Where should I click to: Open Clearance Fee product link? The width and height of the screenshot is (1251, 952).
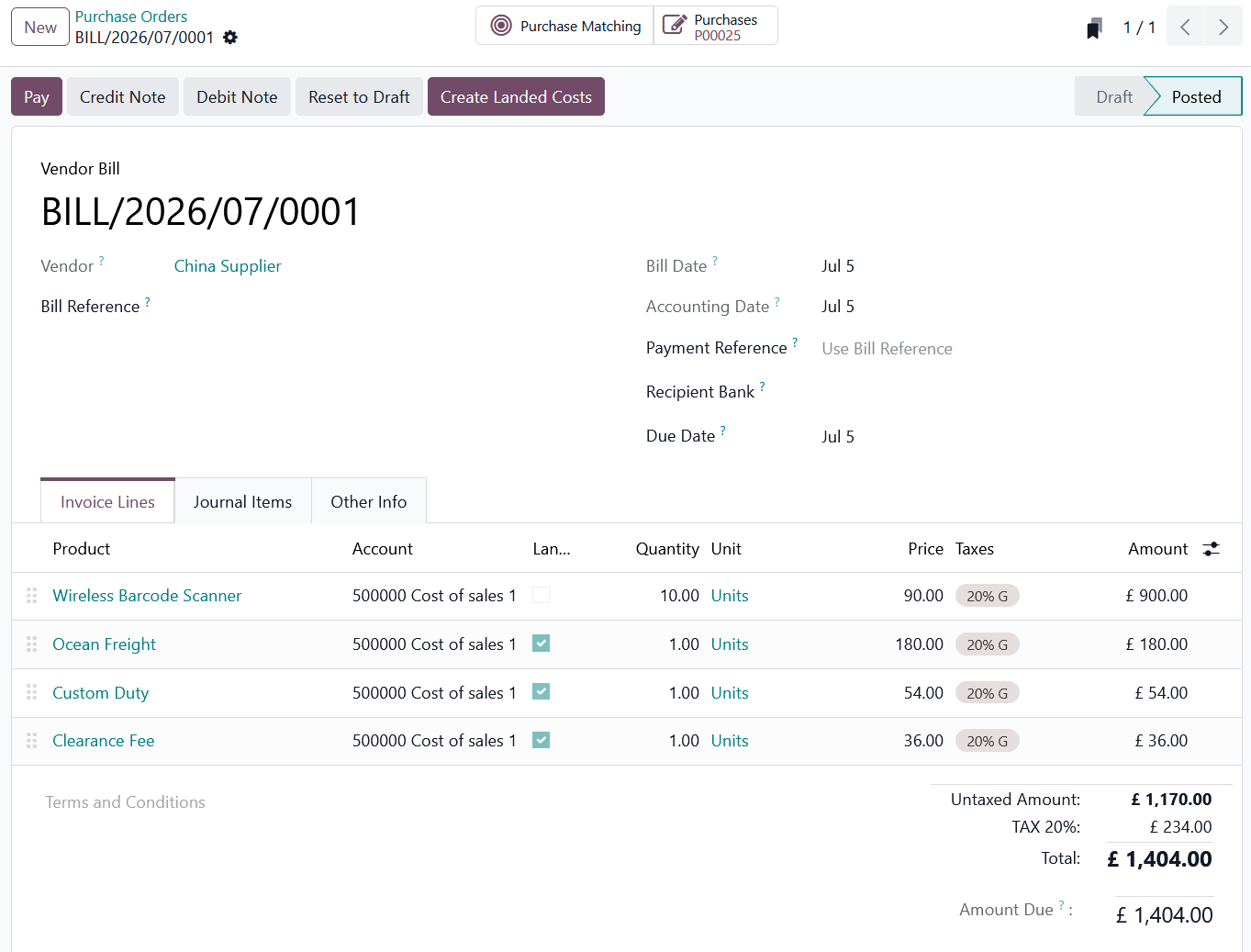click(x=103, y=740)
